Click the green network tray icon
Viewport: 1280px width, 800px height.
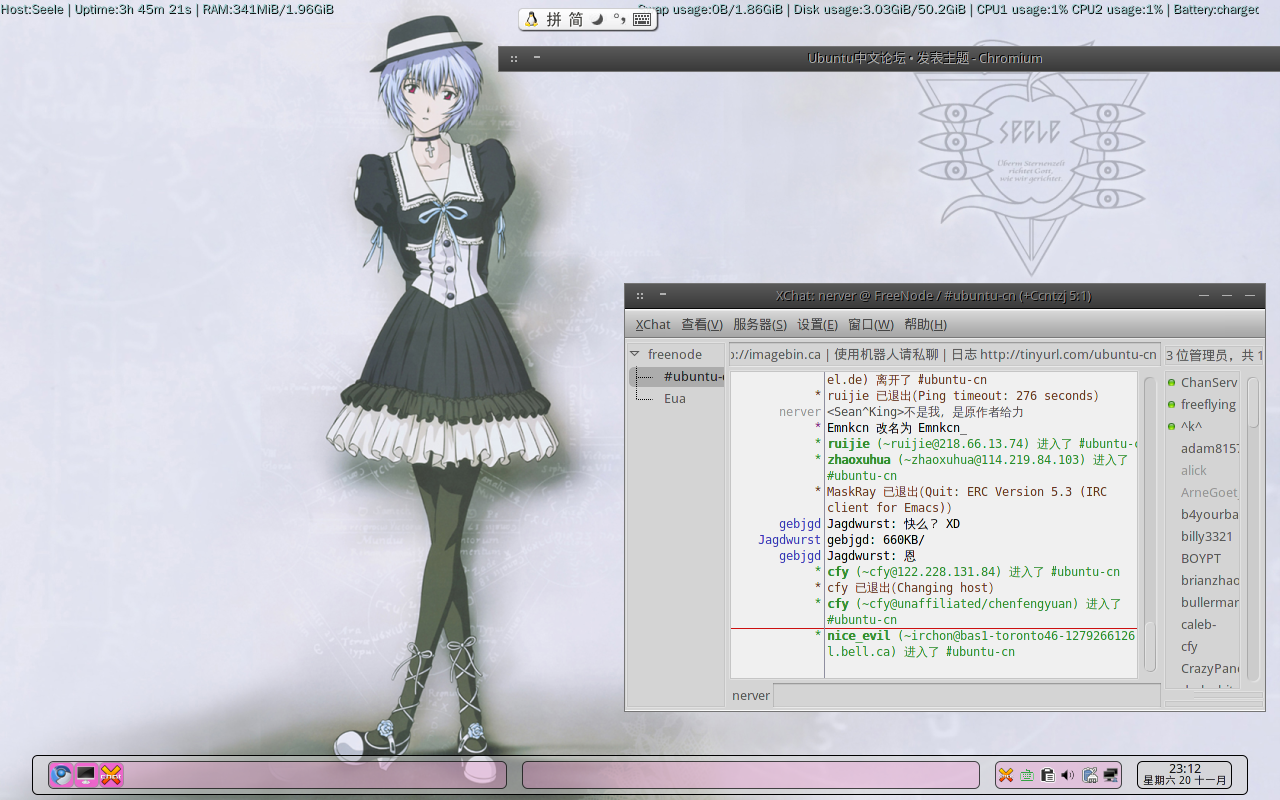pyautogui.click(x=1026, y=775)
